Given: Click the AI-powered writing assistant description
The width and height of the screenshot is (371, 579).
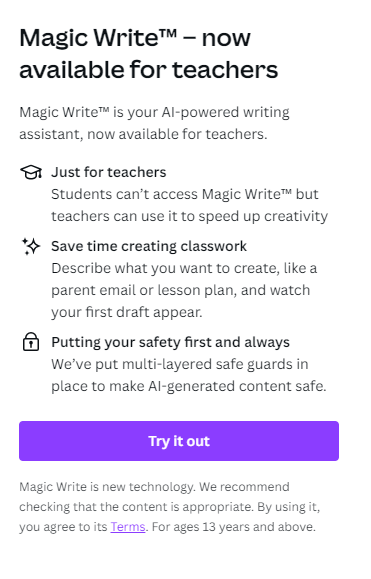Looking at the screenshot, I should coord(154,123).
